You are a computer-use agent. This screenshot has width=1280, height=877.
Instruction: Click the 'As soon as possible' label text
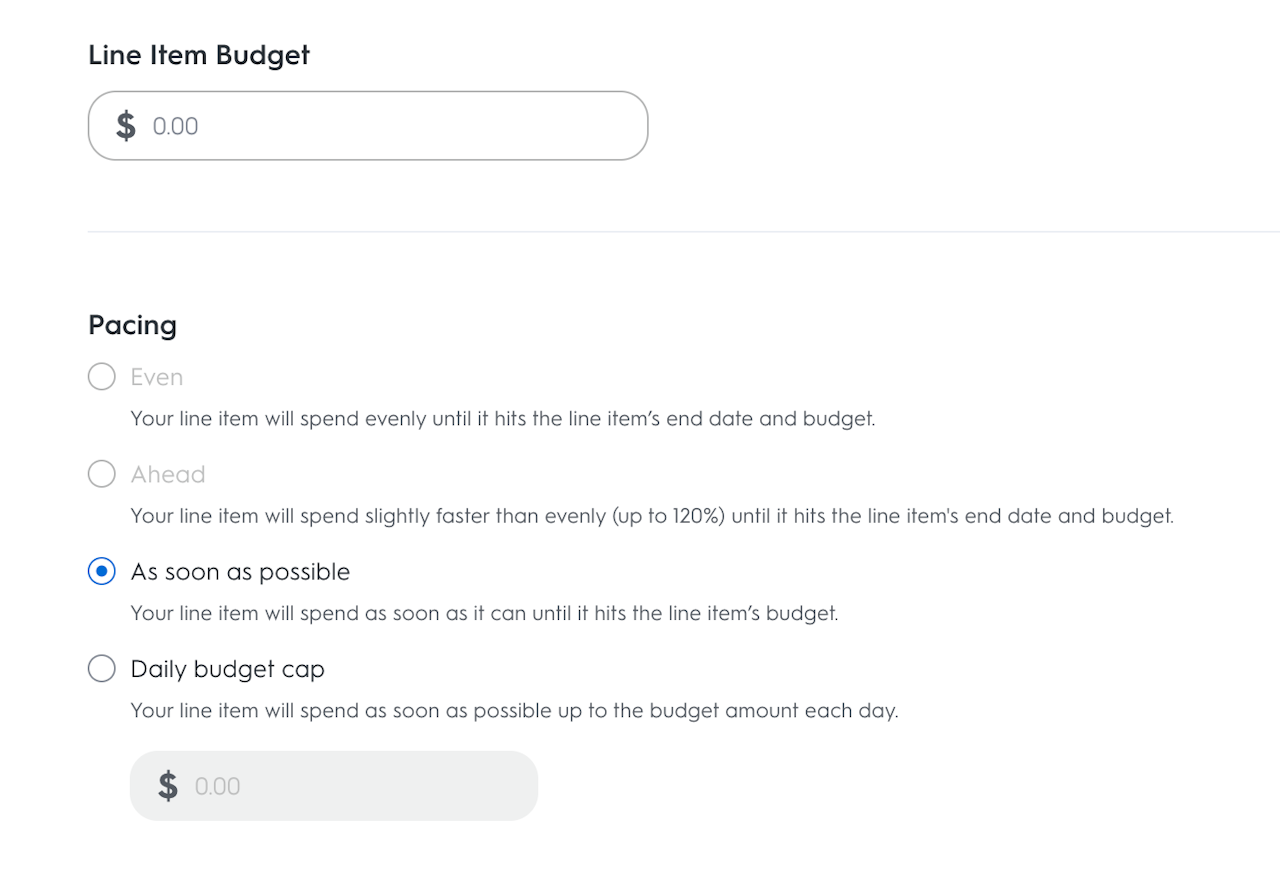(240, 572)
